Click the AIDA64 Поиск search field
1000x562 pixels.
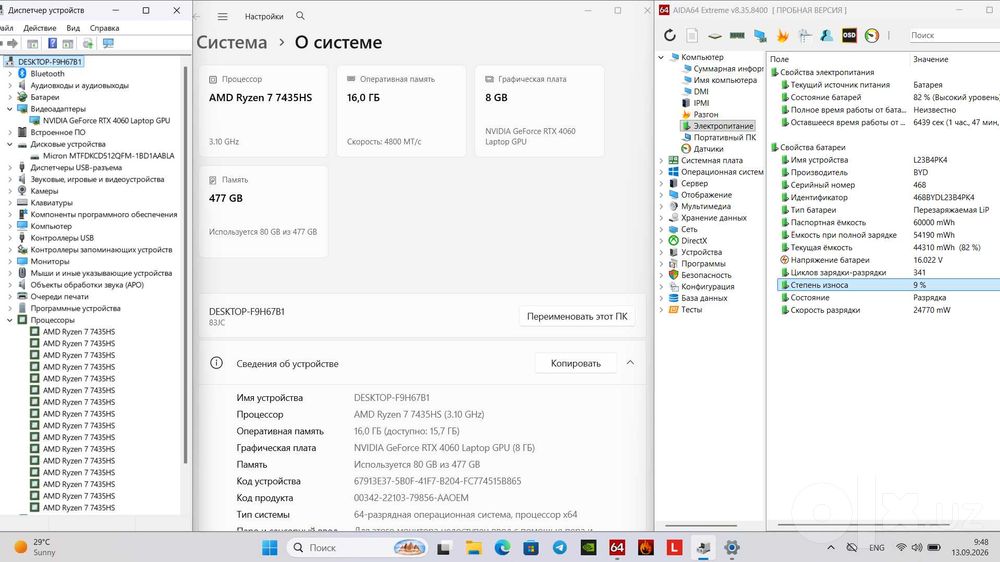pyautogui.click(x=954, y=36)
